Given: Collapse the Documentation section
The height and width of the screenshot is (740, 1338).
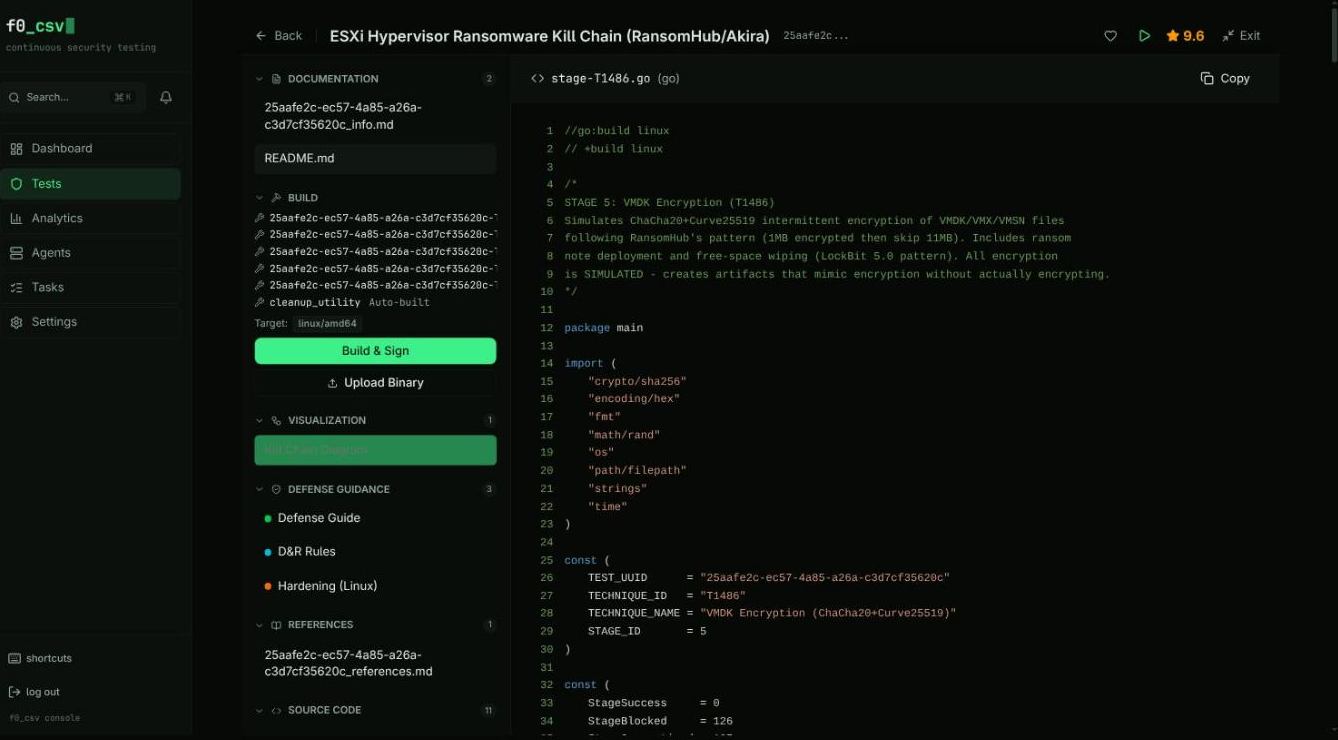Looking at the screenshot, I should tap(260, 79).
